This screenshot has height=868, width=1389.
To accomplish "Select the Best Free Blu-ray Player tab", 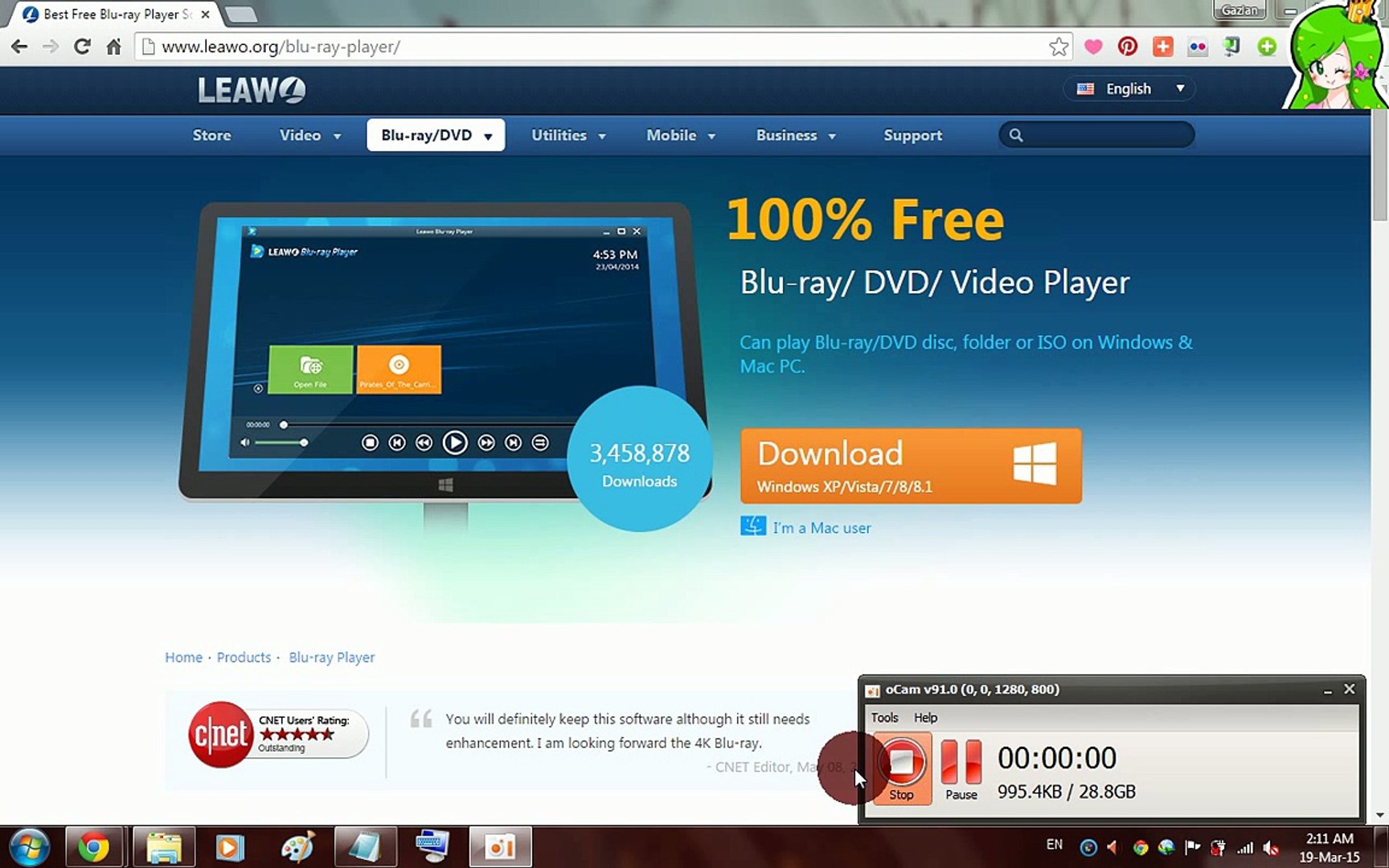I will (117, 14).
